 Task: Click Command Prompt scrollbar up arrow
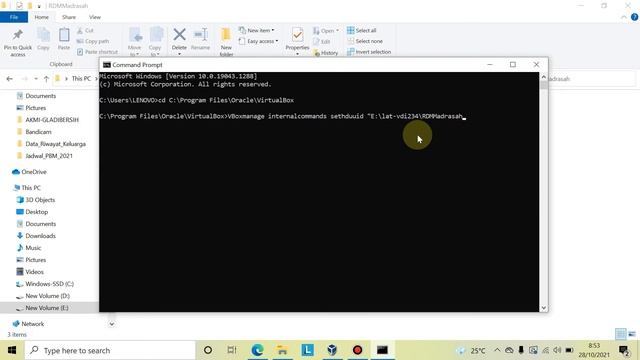[x=544, y=77]
